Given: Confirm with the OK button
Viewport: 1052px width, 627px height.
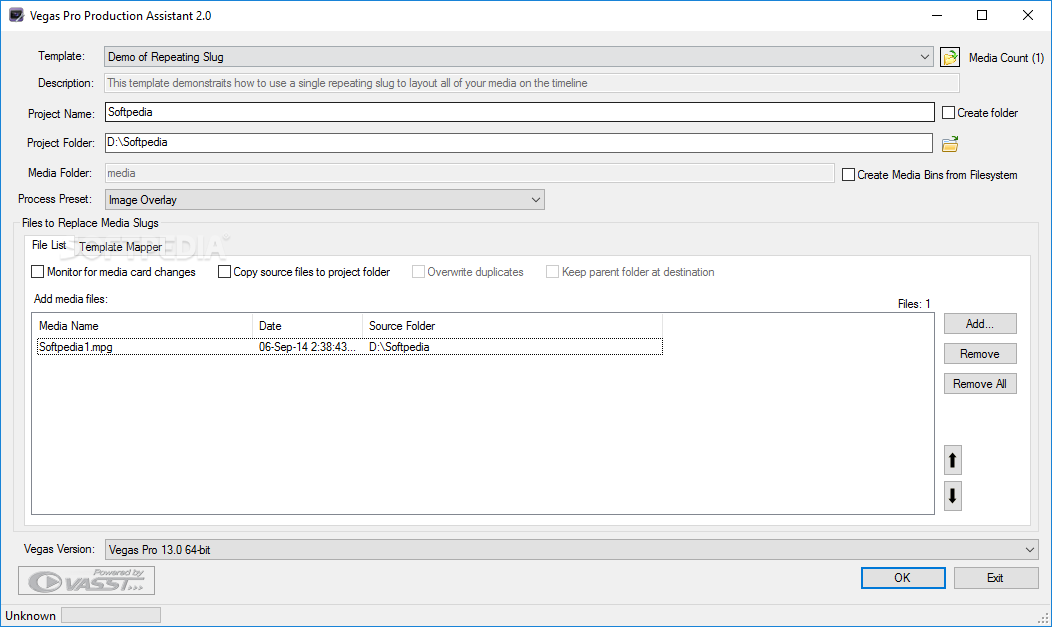Looking at the screenshot, I should point(903,578).
